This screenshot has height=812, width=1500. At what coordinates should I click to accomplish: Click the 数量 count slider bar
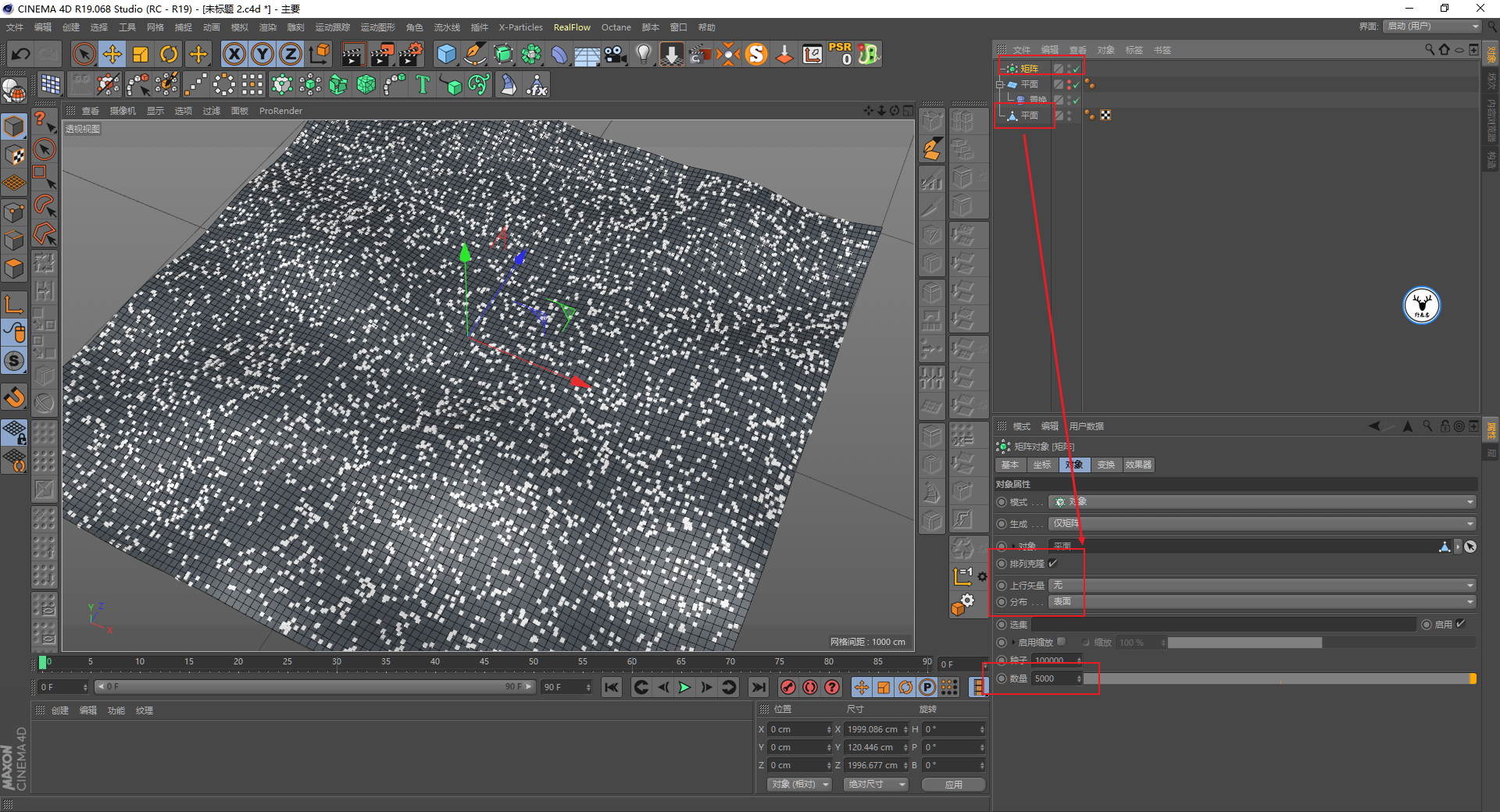click(1280, 678)
